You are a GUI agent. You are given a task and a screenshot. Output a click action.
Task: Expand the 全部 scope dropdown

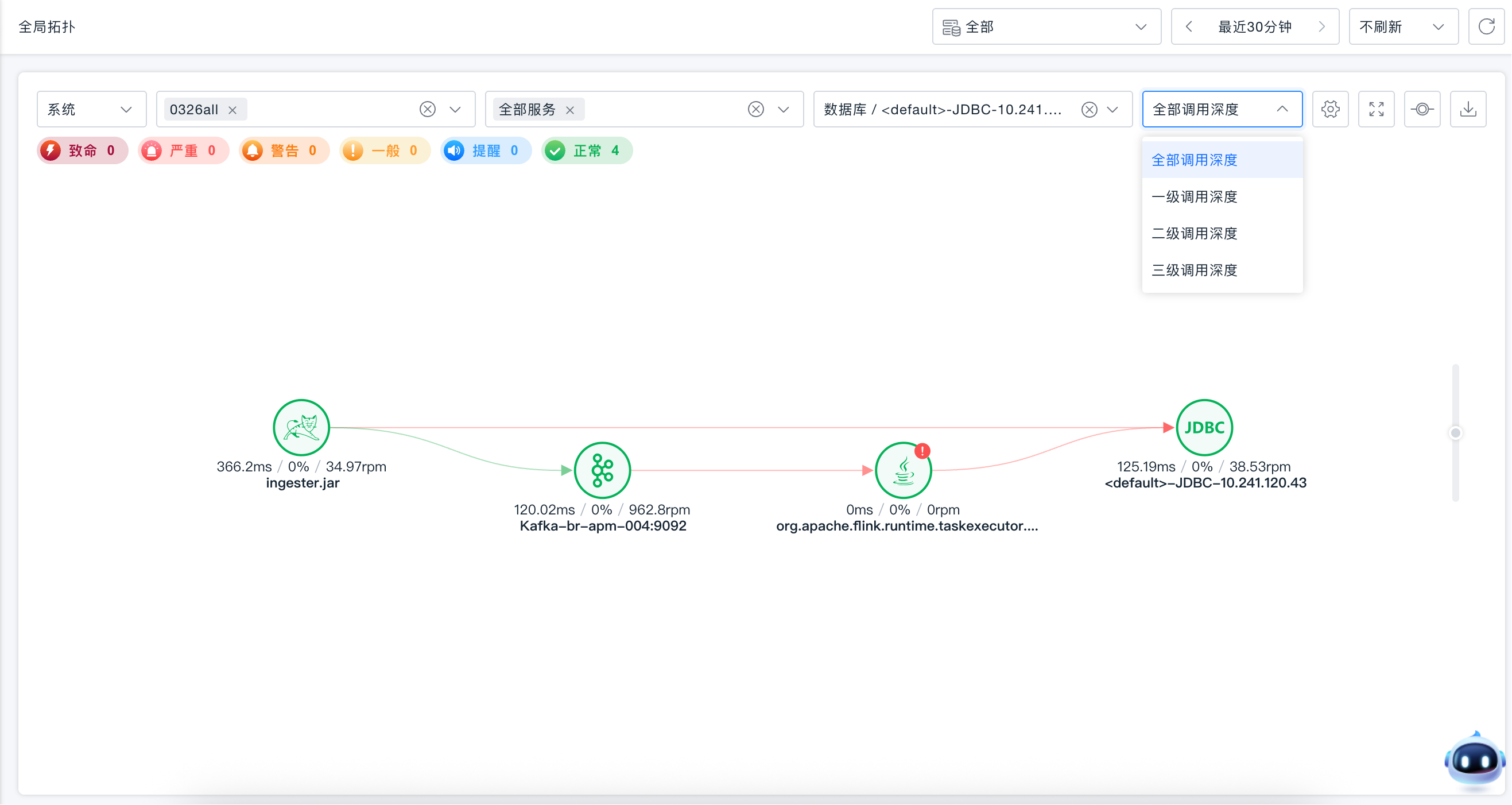click(1046, 27)
